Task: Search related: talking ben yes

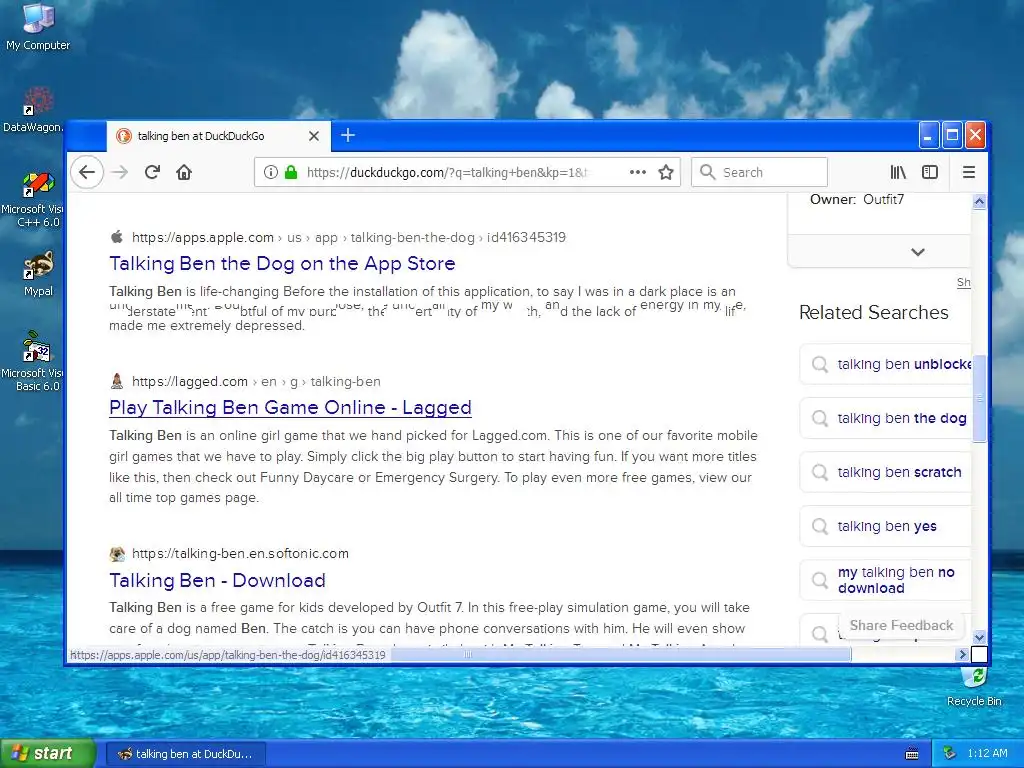Action: click(886, 526)
